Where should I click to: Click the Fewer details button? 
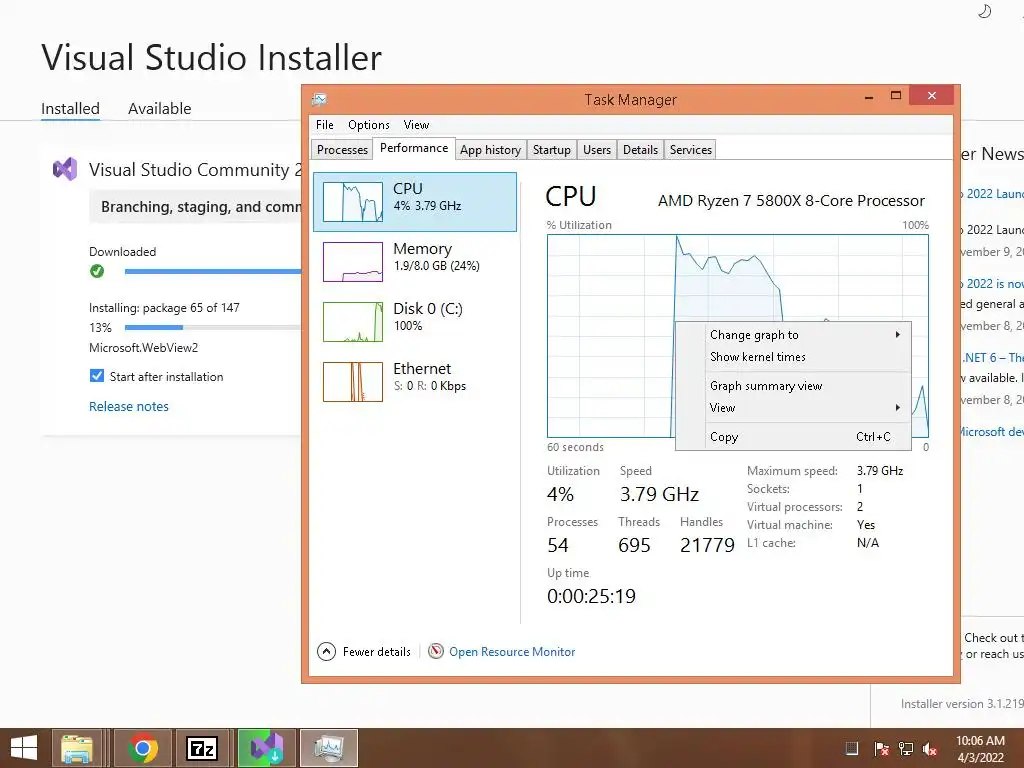click(364, 652)
